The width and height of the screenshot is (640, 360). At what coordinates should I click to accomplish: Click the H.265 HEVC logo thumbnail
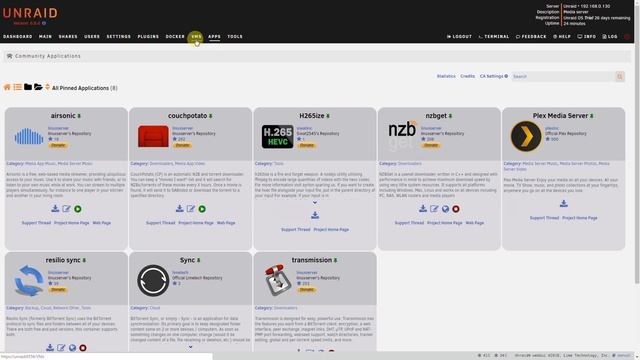coord(278,136)
